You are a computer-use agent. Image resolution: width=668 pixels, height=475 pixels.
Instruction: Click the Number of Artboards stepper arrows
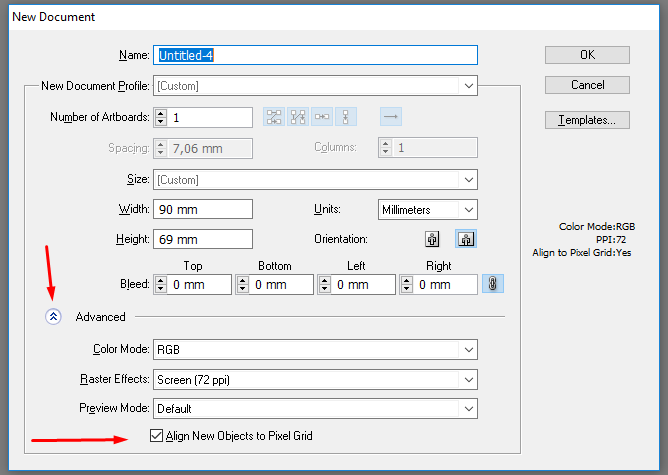click(160, 118)
